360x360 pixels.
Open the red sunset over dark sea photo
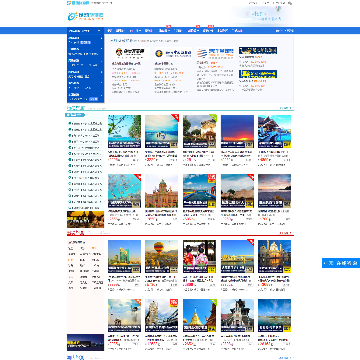237,131
